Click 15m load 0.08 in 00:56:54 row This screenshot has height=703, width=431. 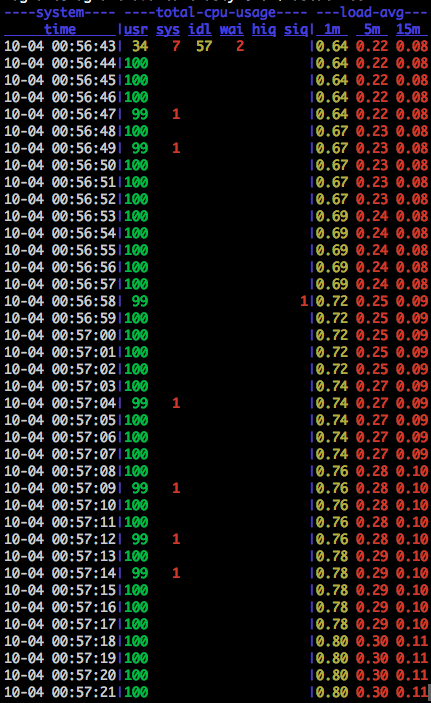click(x=412, y=233)
